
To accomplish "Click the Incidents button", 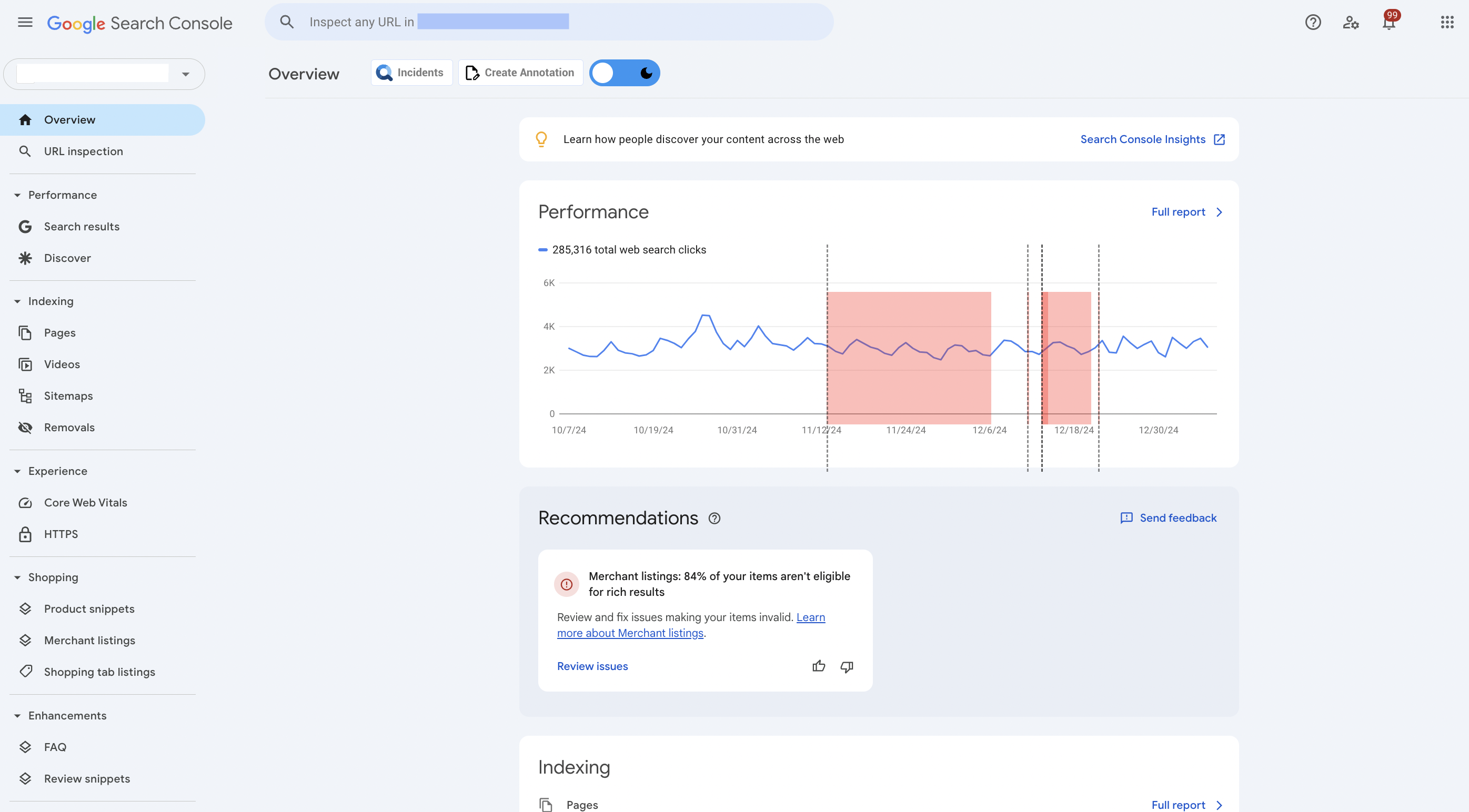I will pyautogui.click(x=411, y=73).
